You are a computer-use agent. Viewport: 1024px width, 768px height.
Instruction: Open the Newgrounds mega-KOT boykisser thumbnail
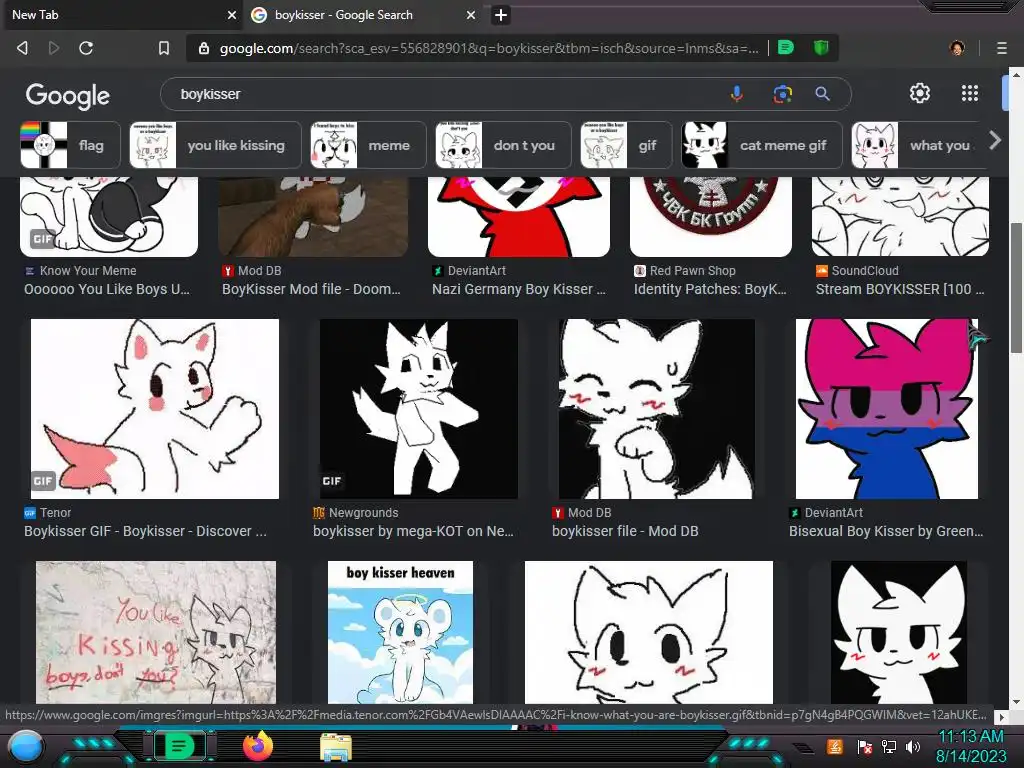419,409
